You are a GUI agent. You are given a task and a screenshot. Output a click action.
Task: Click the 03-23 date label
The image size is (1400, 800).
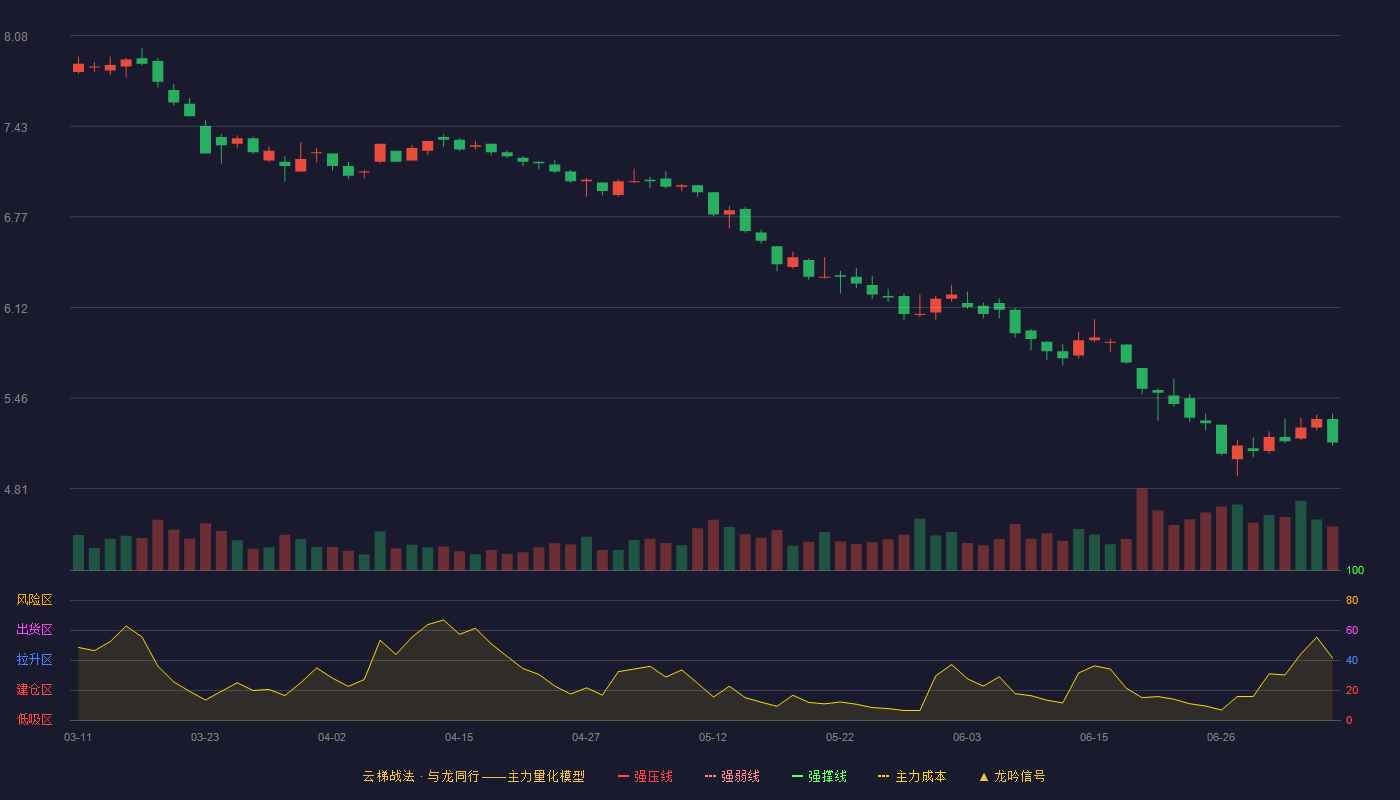tap(205, 737)
